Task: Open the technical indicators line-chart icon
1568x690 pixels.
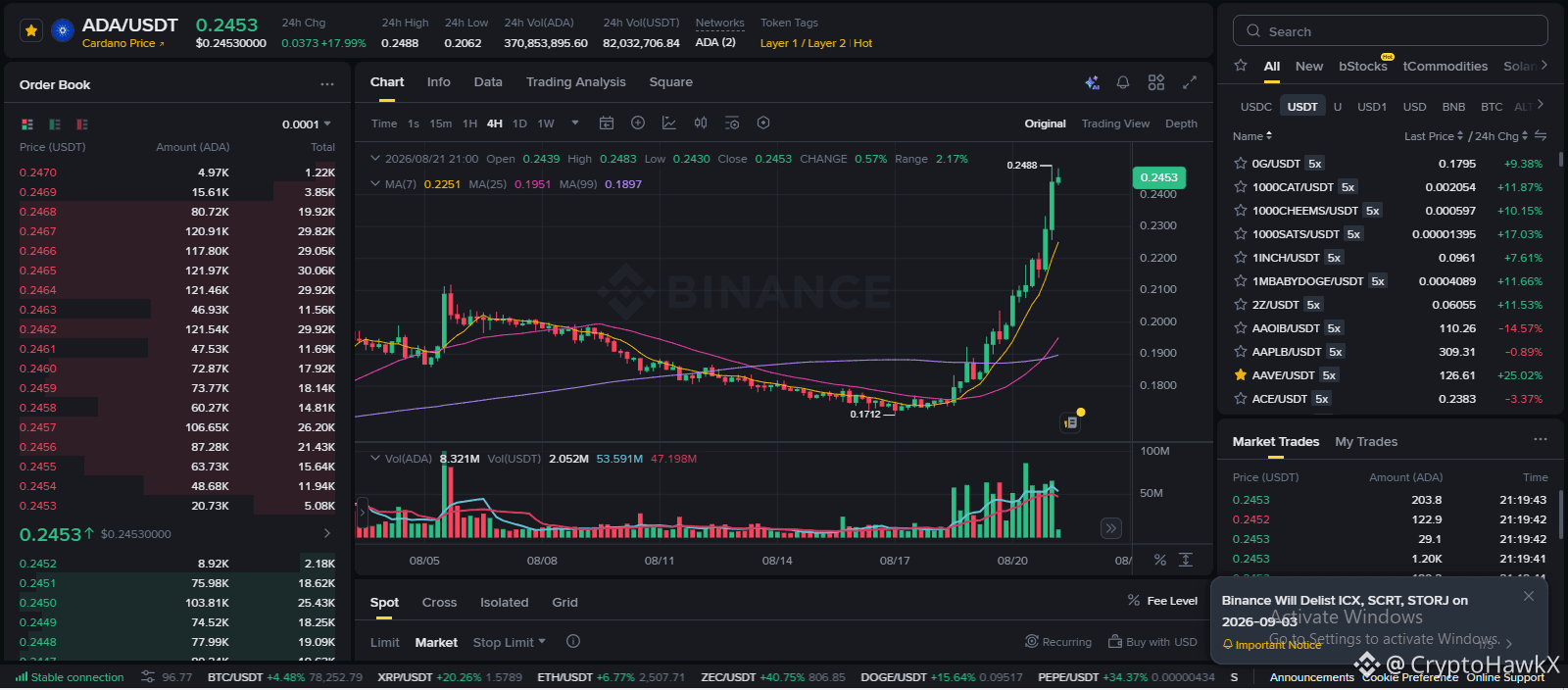Action: point(669,123)
